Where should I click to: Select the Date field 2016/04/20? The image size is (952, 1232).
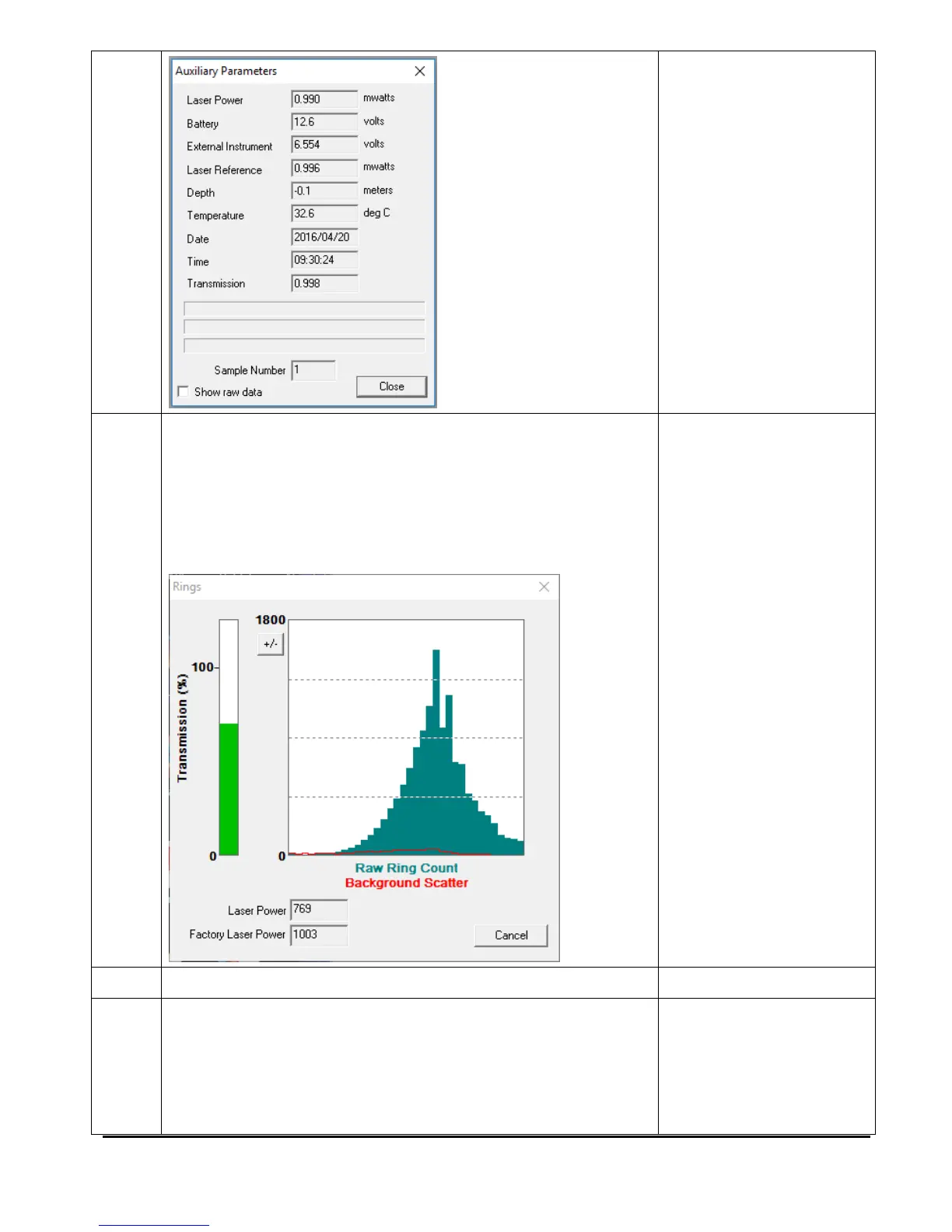pyautogui.click(x=324, y=237)
